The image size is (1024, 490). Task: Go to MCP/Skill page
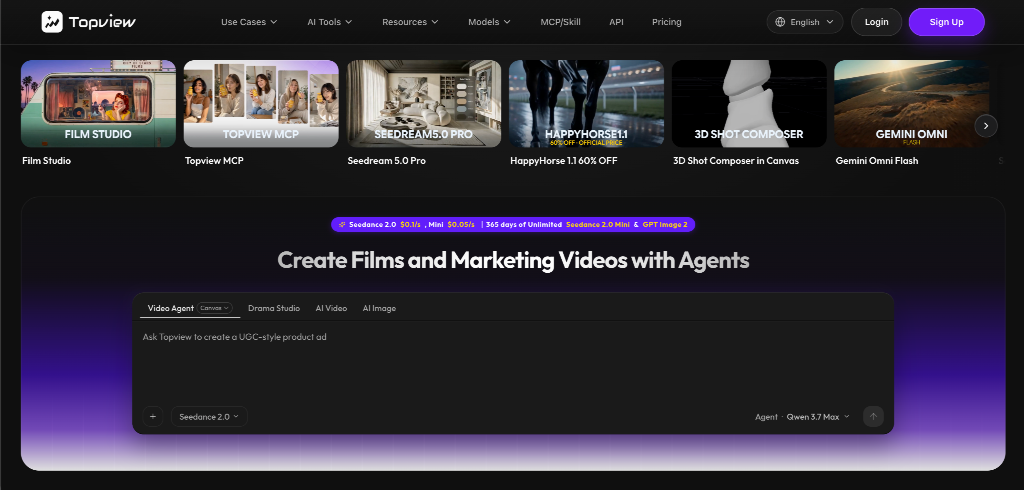pyautogui.click(x=560, y=22)
